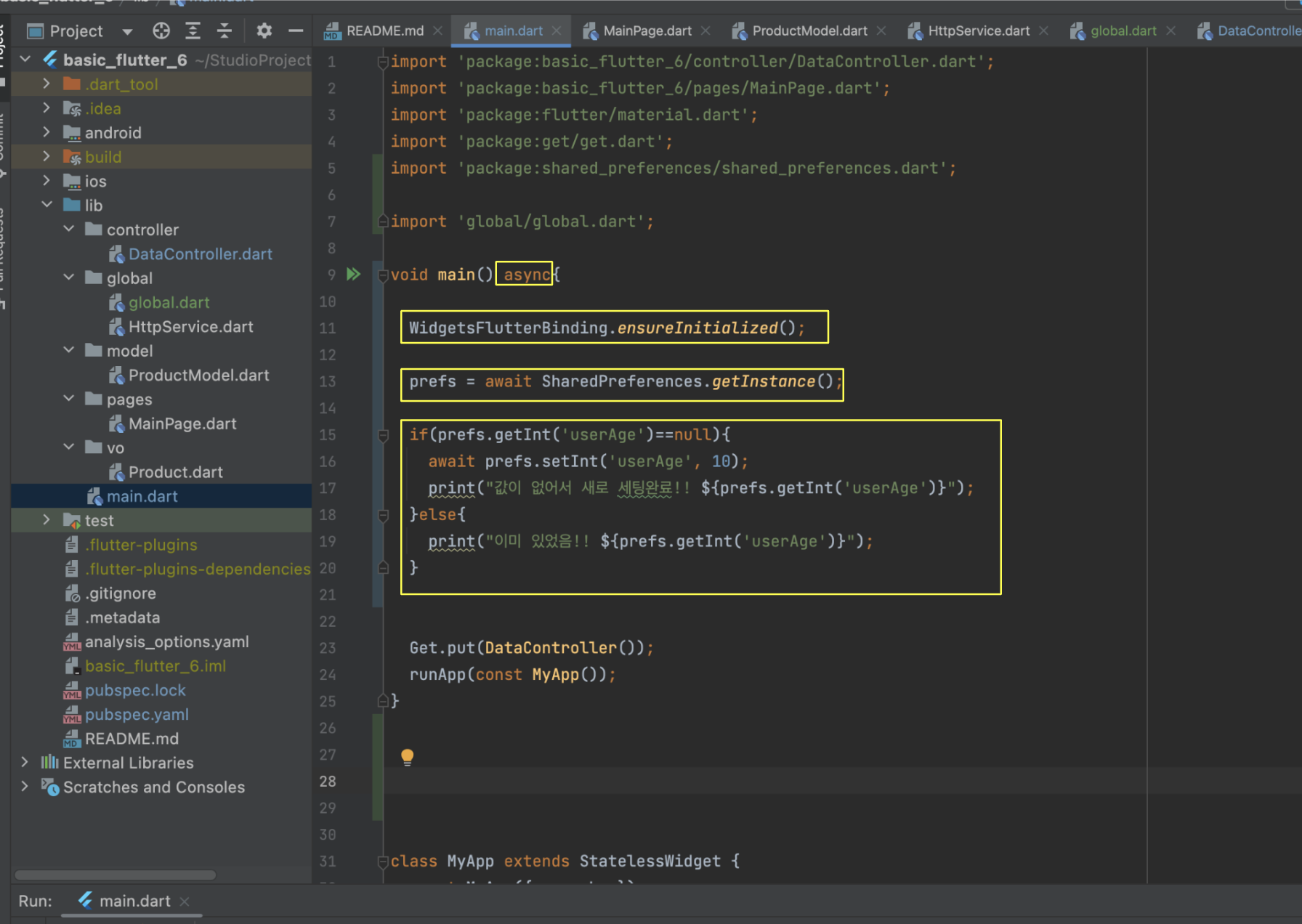Image resolution: width=1302 pixels, height=924 pixels.
Task: Select DataController.dart in the project tree
Action: pos(200,254)
